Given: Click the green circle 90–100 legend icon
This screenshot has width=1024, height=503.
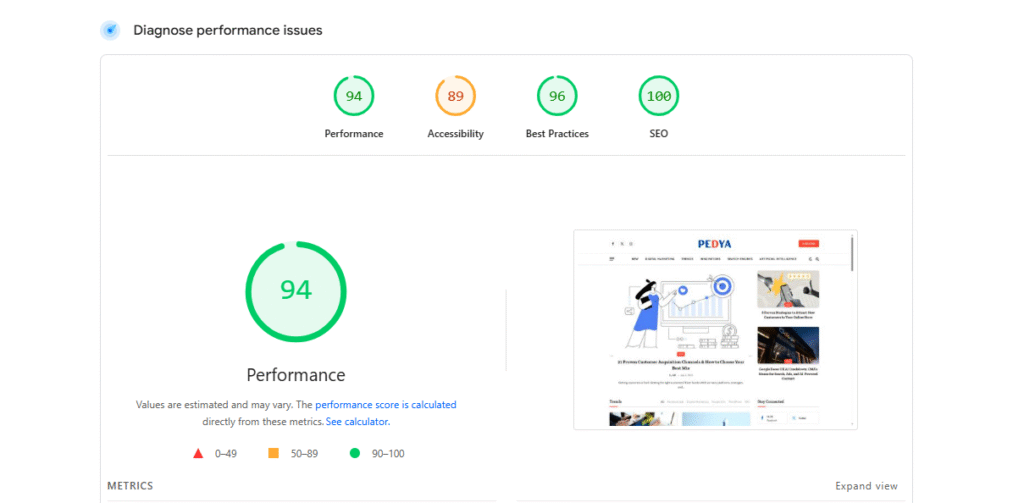Looking at the screenshot, I should click(355, 453).
